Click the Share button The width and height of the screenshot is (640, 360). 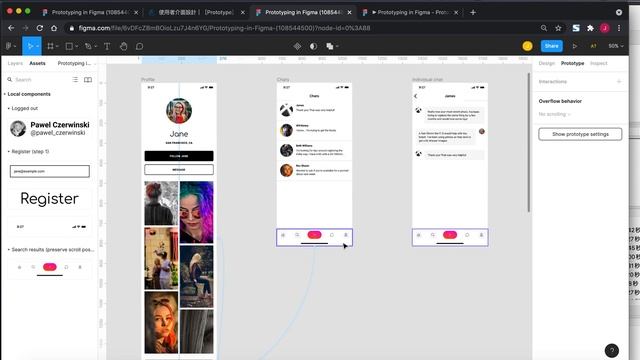pos(551,46)
